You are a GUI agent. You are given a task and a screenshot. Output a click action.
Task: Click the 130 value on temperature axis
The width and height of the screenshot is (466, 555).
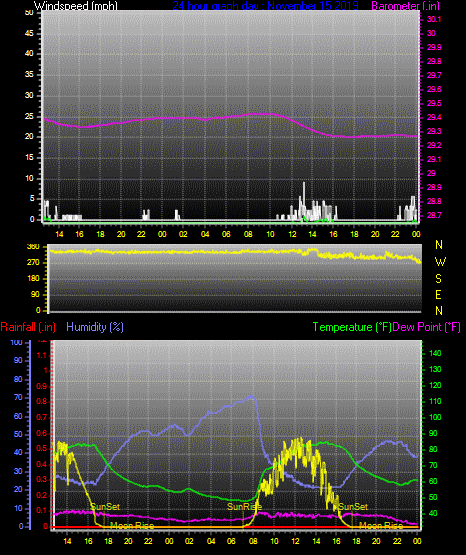[x=435, y=369]
